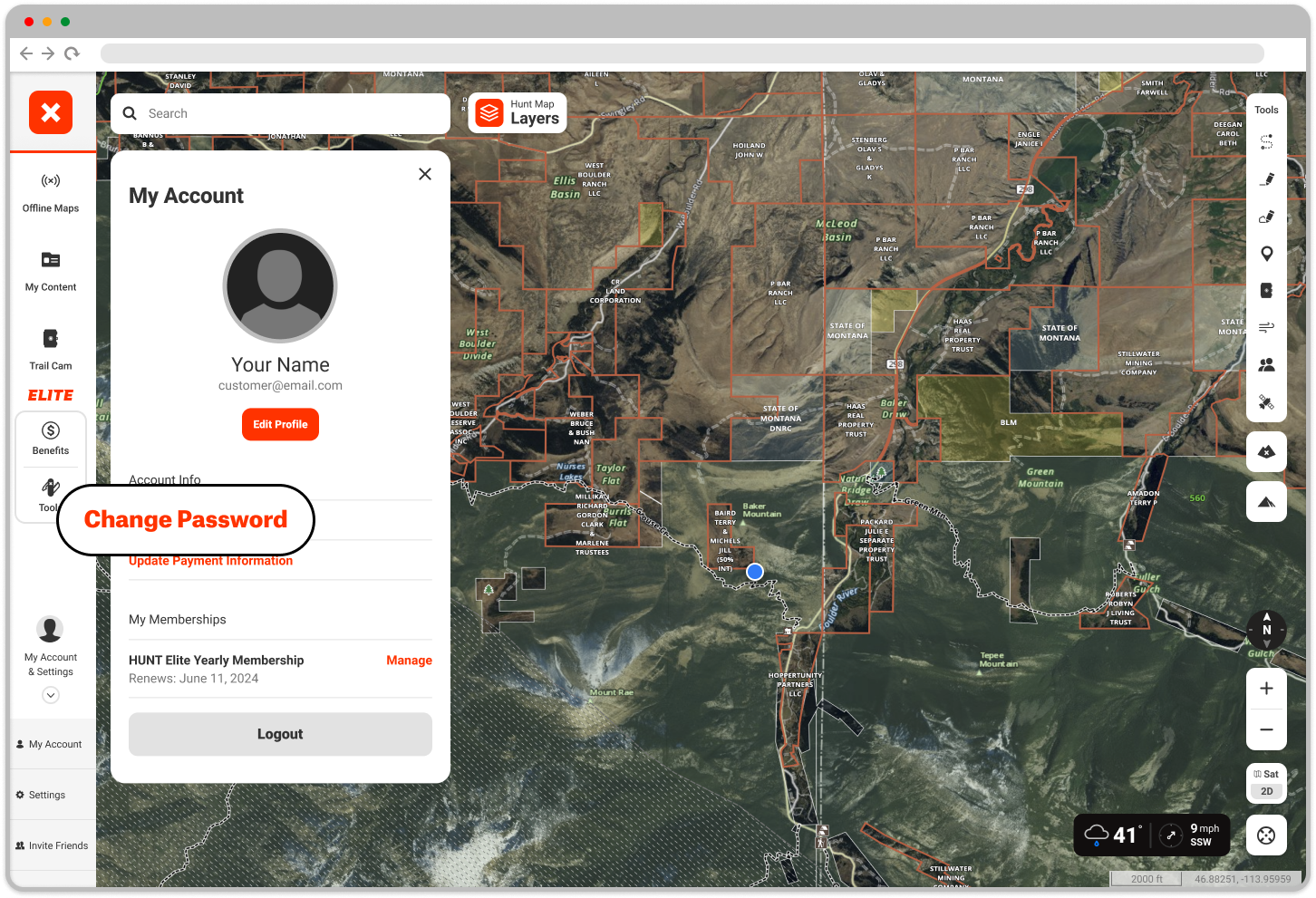Click the orange onX logo icon
This screenshot has height=898, width=1316.
[x=51, y=112]
